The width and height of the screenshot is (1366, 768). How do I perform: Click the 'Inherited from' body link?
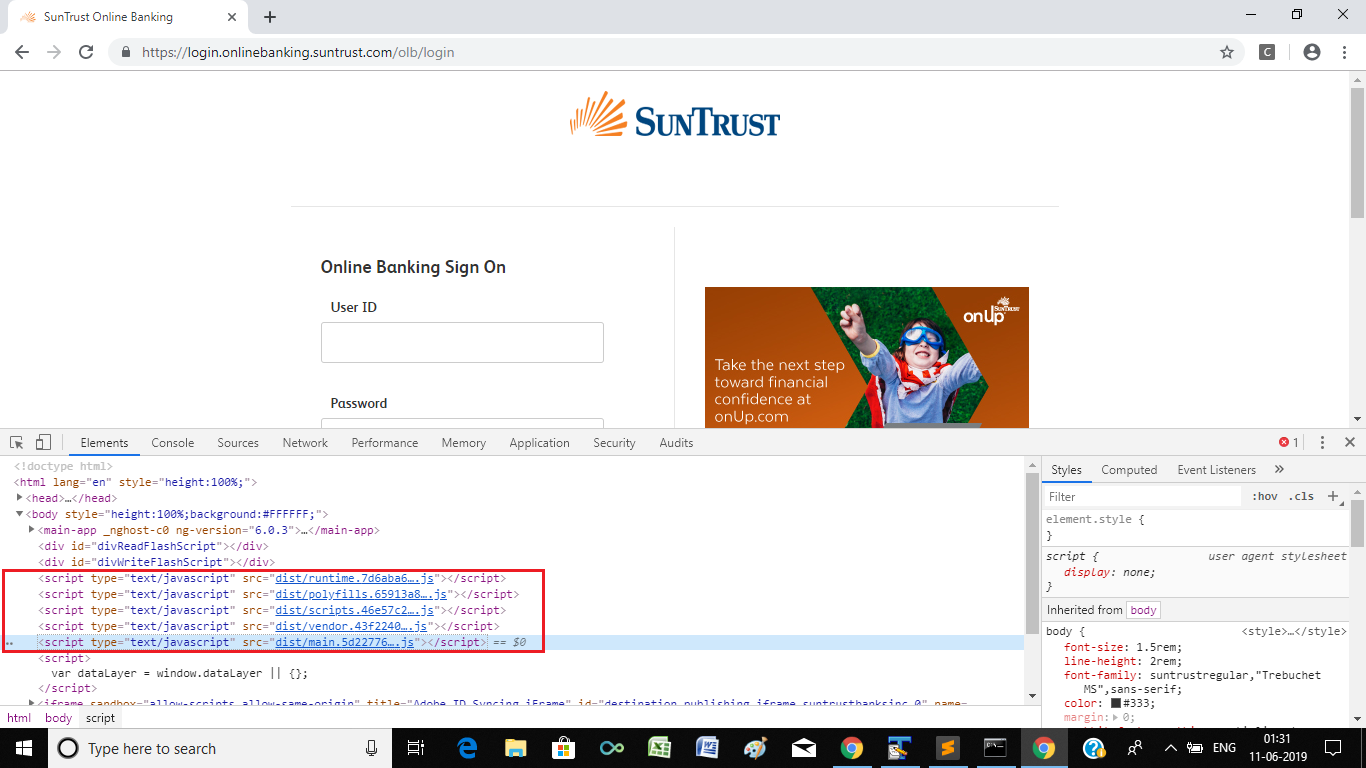1143,610
